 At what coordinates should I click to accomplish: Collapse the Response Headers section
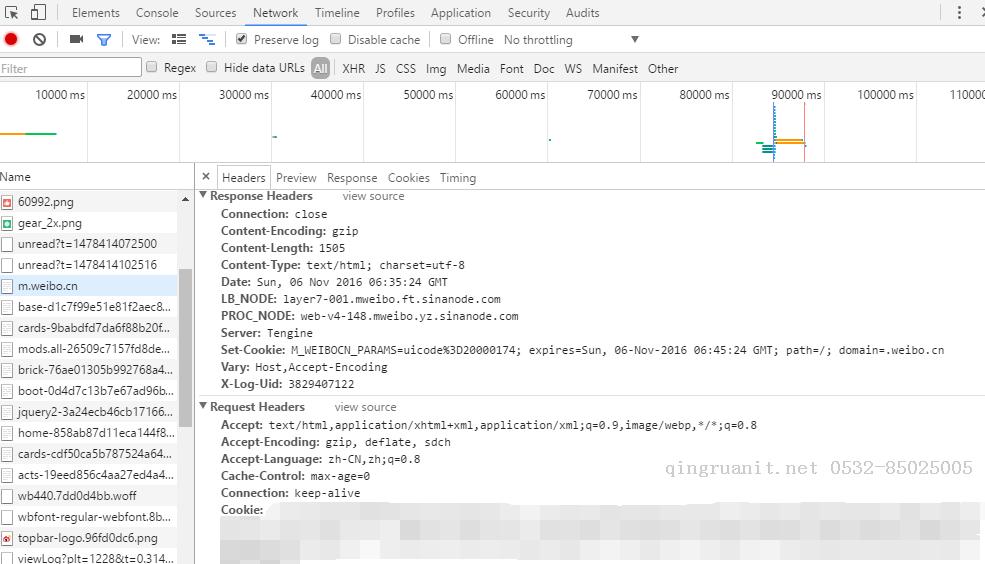[x=204, y=196]
